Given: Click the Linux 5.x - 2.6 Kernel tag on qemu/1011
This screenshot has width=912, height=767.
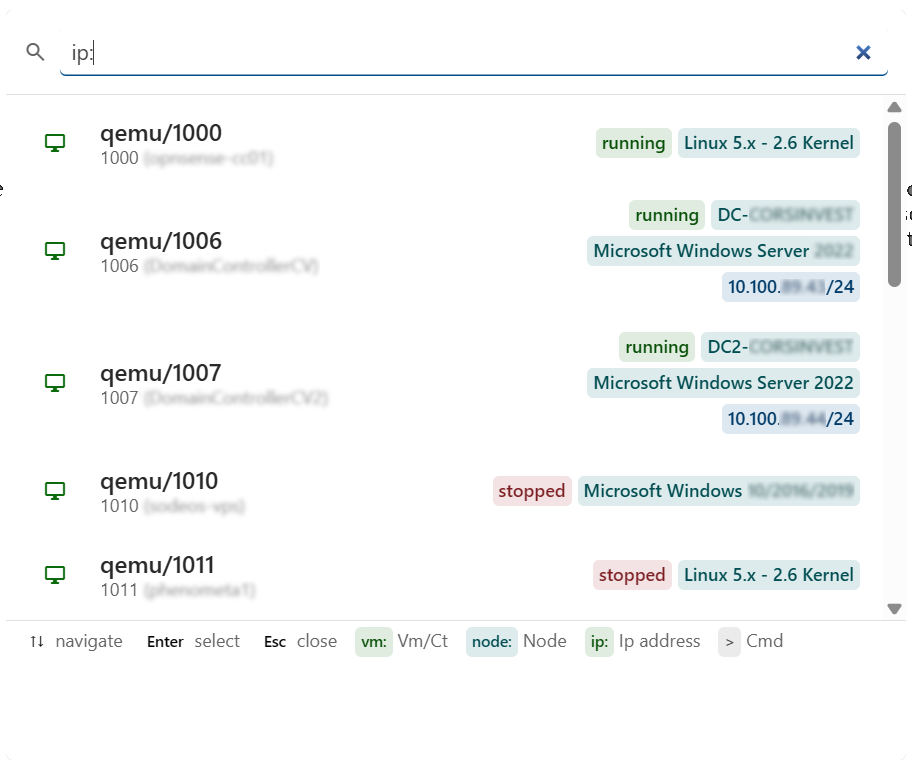Looking at the screenshot, I should [768, 576].
